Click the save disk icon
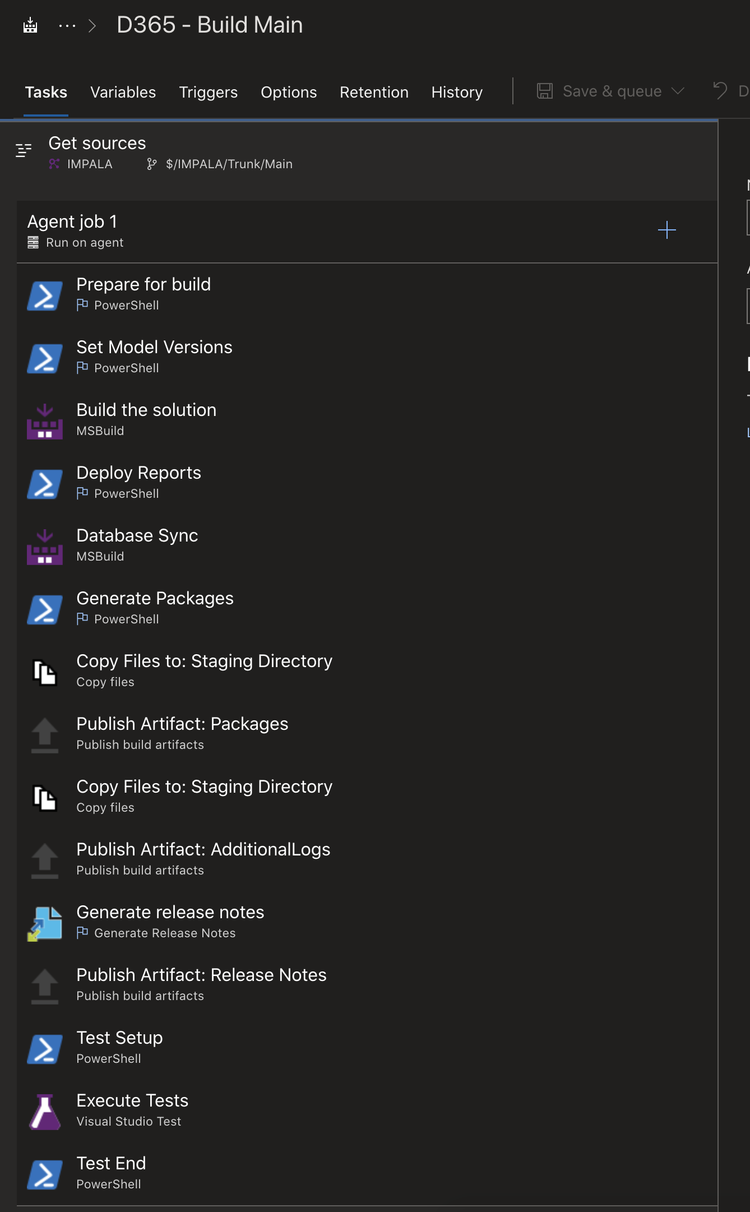 545,91
